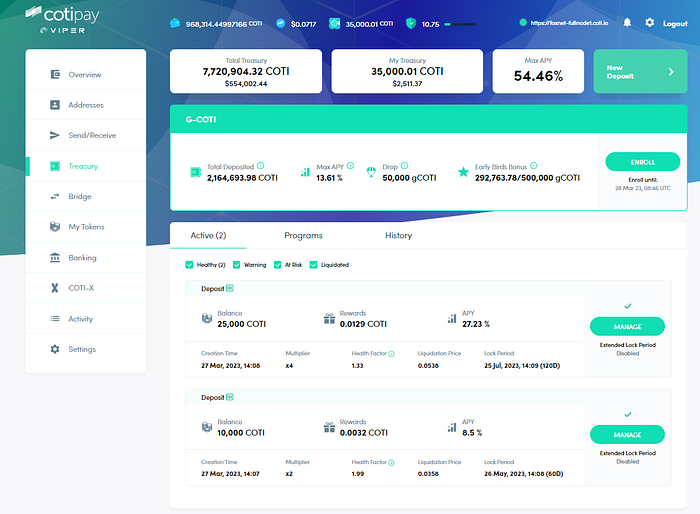Select the Send/Receive paper plane icon

pos(55,135)
